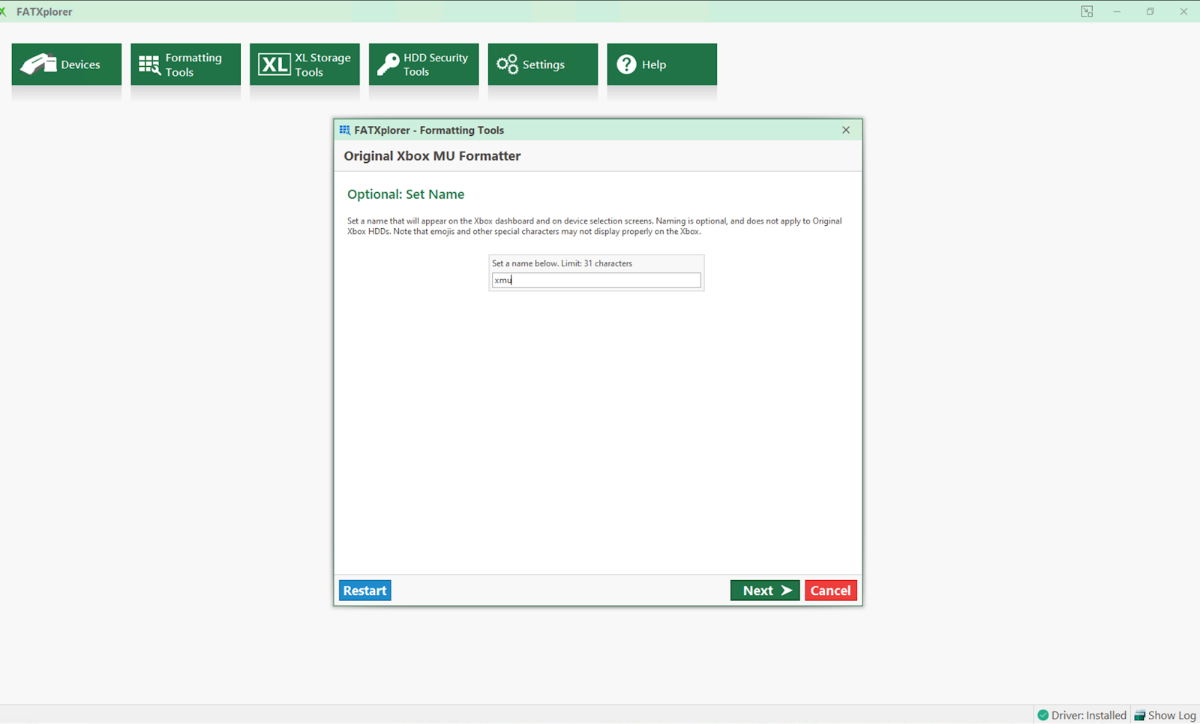The height and width of the screenshot is (724, 1200).
Task: Open the Help section
Action: [661, 64]
